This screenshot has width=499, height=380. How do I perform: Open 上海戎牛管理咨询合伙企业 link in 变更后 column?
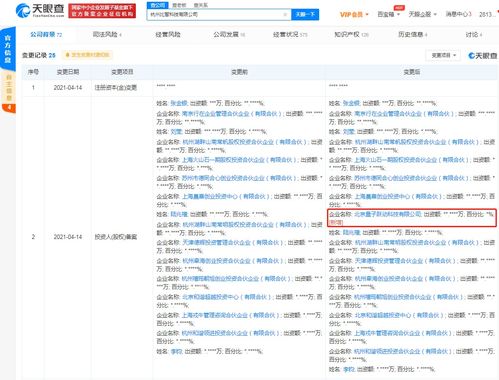pyautogui.click(x=404, y=333)
